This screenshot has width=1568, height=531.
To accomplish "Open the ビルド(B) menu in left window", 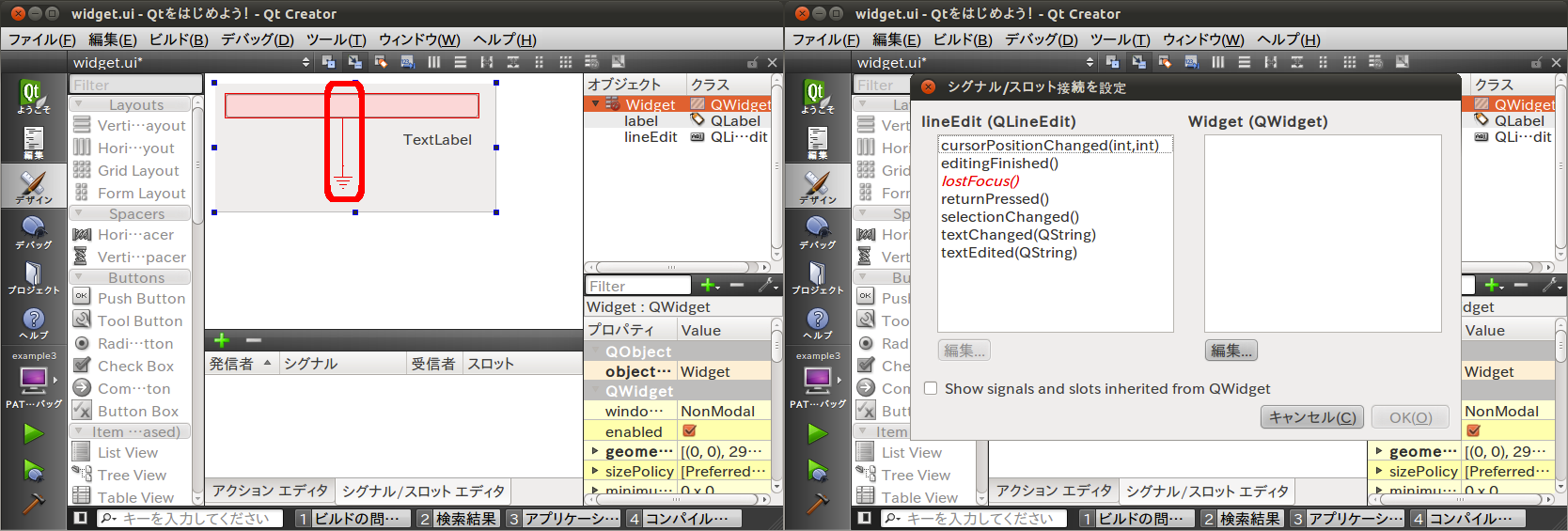I will 179,39.
